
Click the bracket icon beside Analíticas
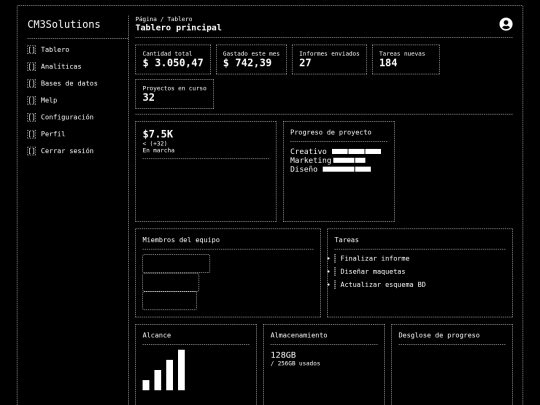(x=31, y=66)
